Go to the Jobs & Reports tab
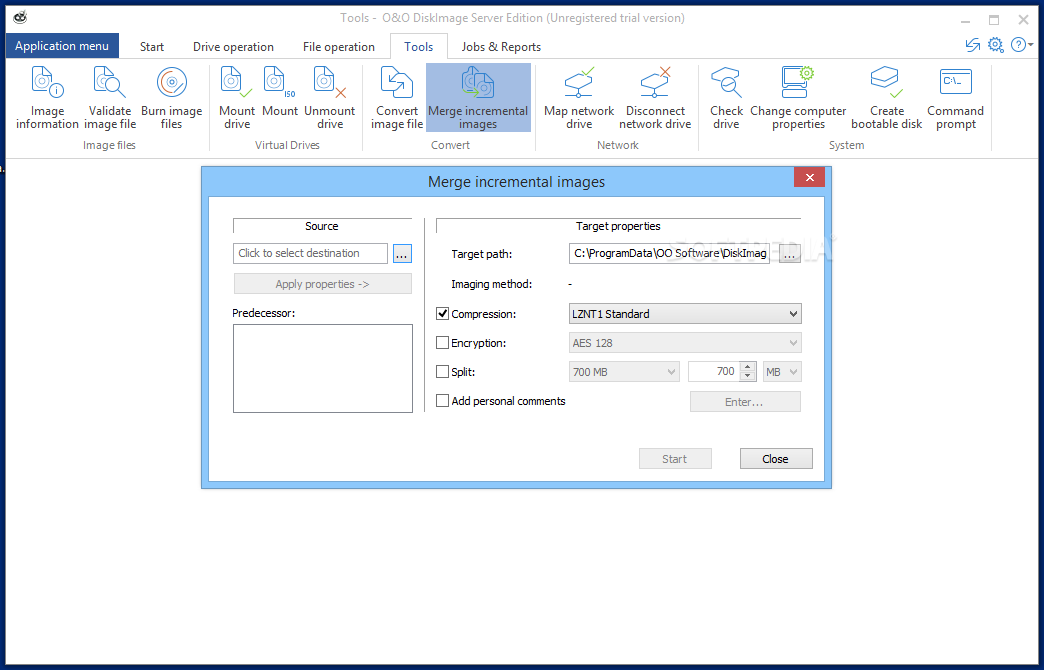This screenshot has width=1044, height=670. (501, 47)
